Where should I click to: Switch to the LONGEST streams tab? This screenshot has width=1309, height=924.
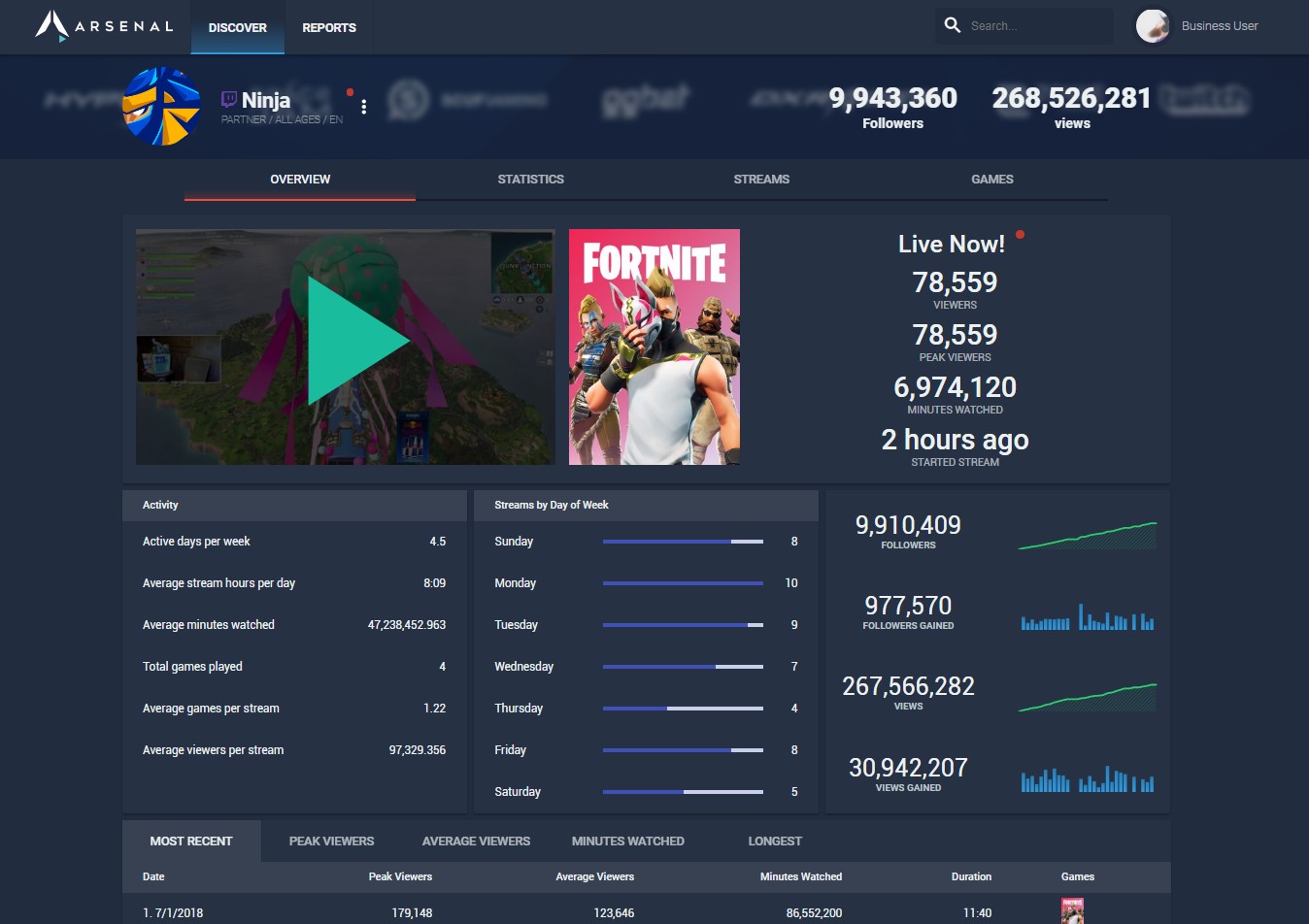(774, 841)
